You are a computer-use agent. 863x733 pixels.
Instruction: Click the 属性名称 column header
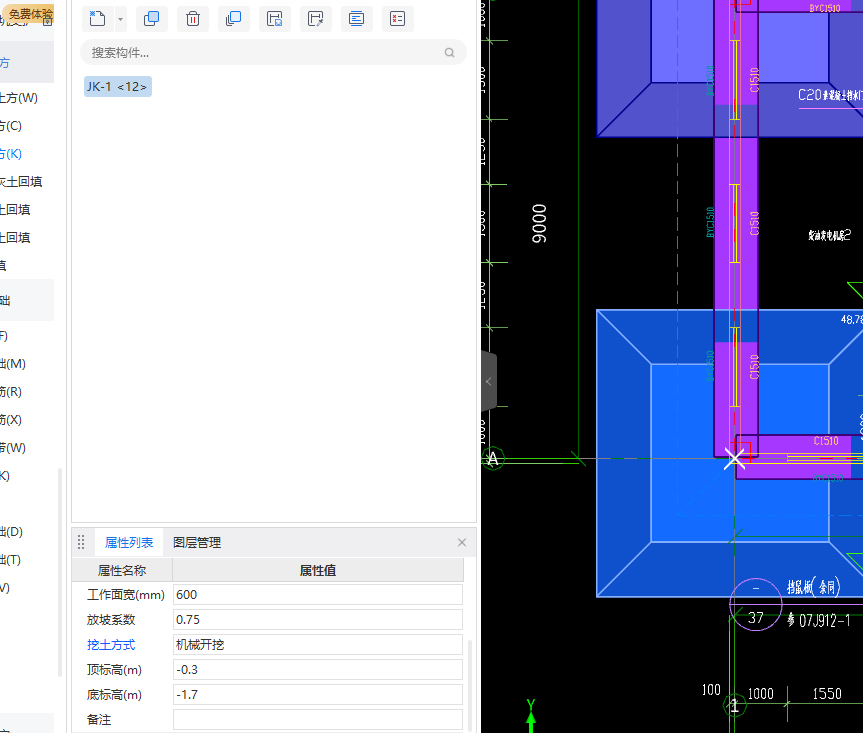(x=122, y=571)
